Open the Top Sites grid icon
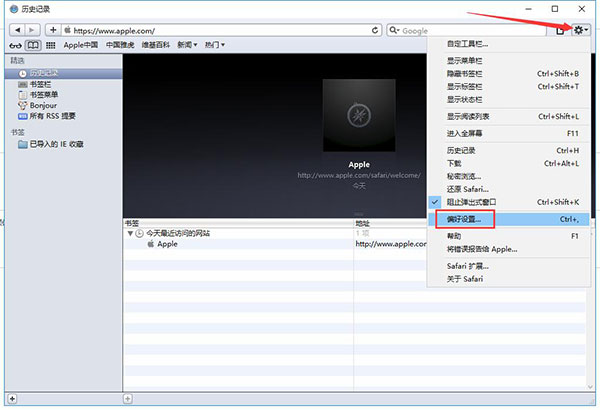Viewport: 600px width, 410px height. point(50,45)
